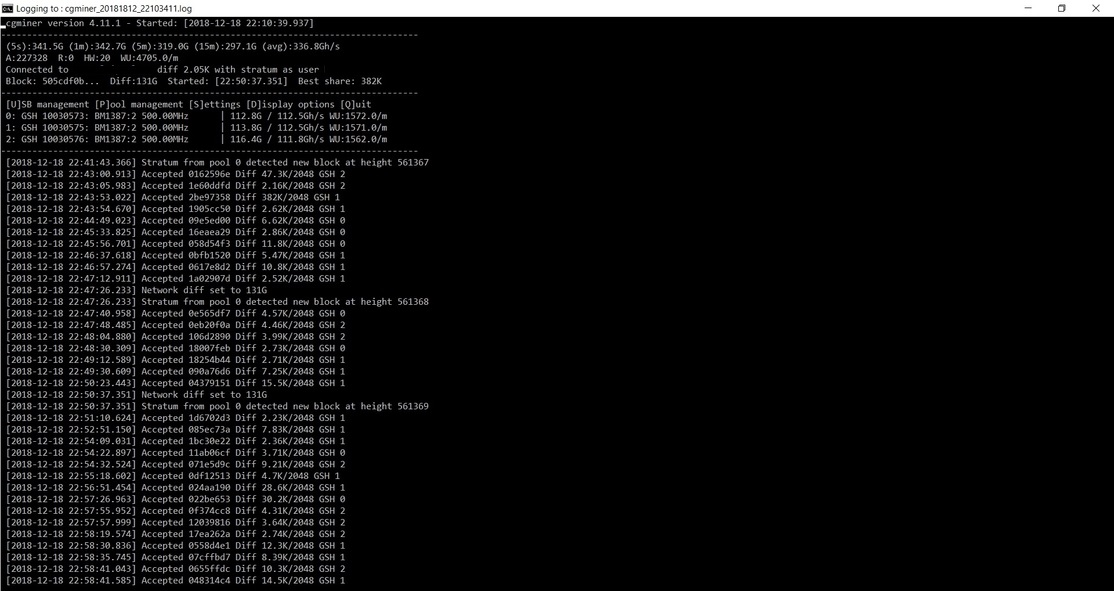Click the command prompt icon in title bar
This screenshot has width=1114, height=591.
tap(7, 9)
